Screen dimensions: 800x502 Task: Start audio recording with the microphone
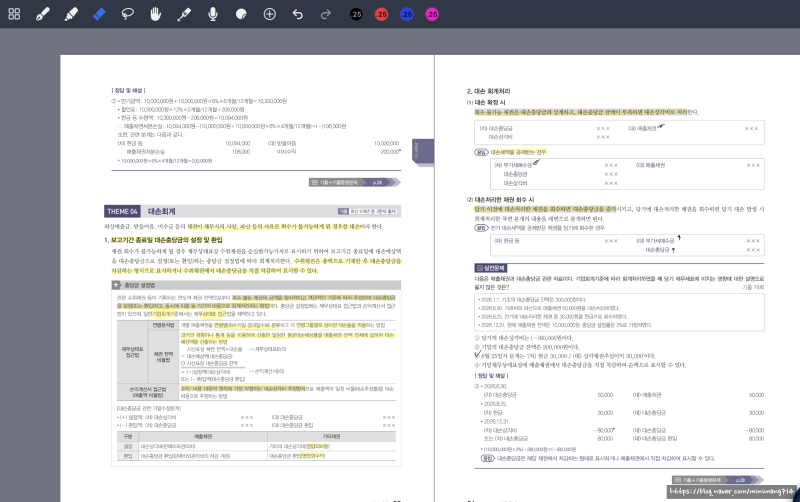pyautogui.click(x=213, y=14)
